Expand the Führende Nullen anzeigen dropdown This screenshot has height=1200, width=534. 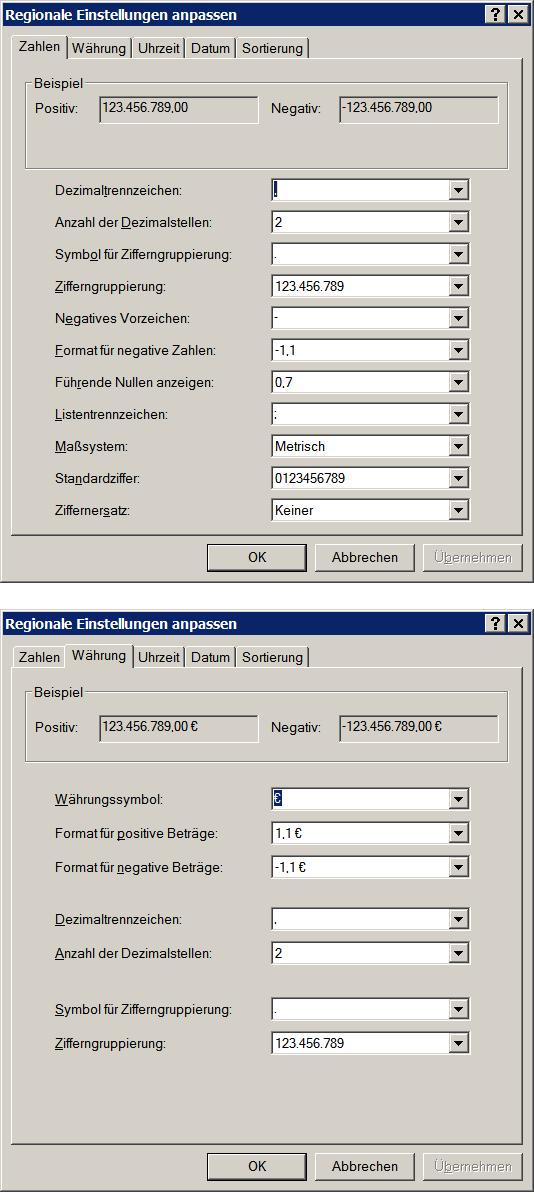458,382
